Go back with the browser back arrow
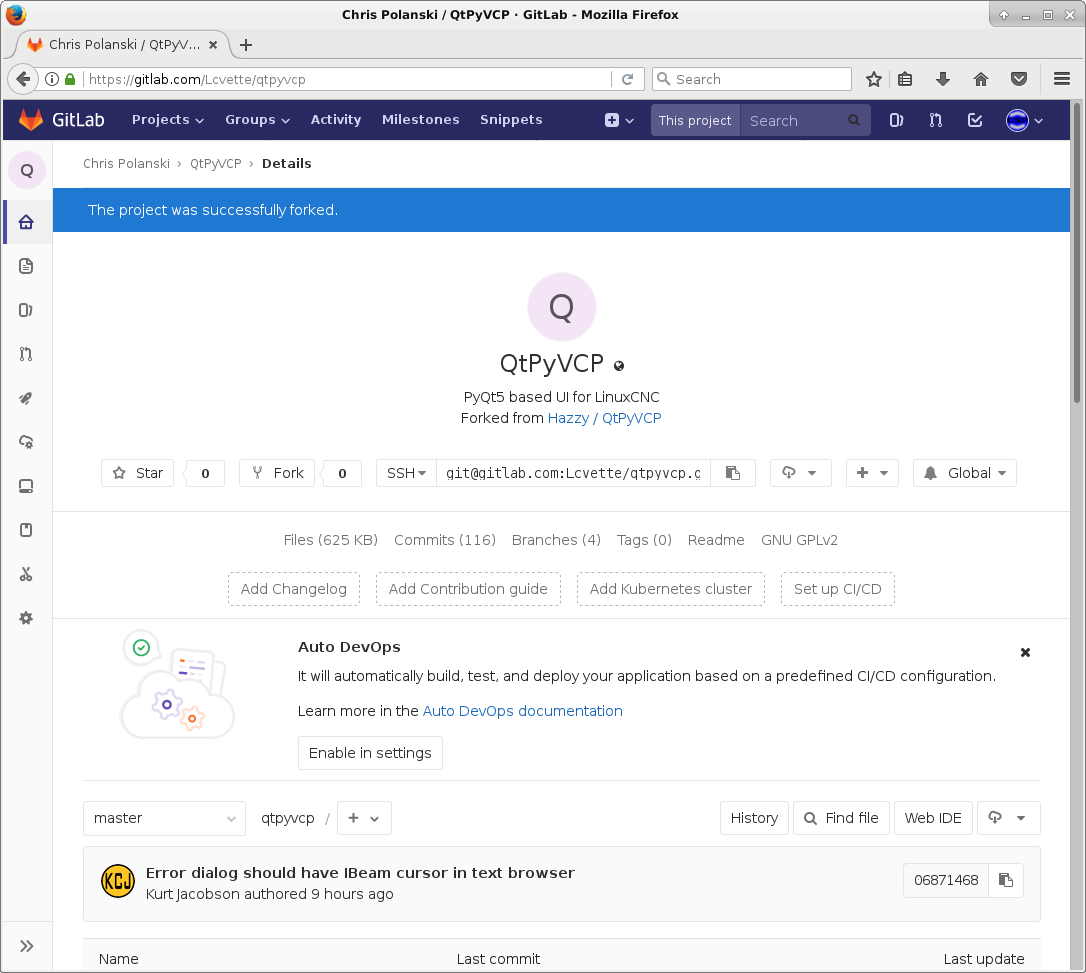 pyautogui.click(x=23, y=79)
